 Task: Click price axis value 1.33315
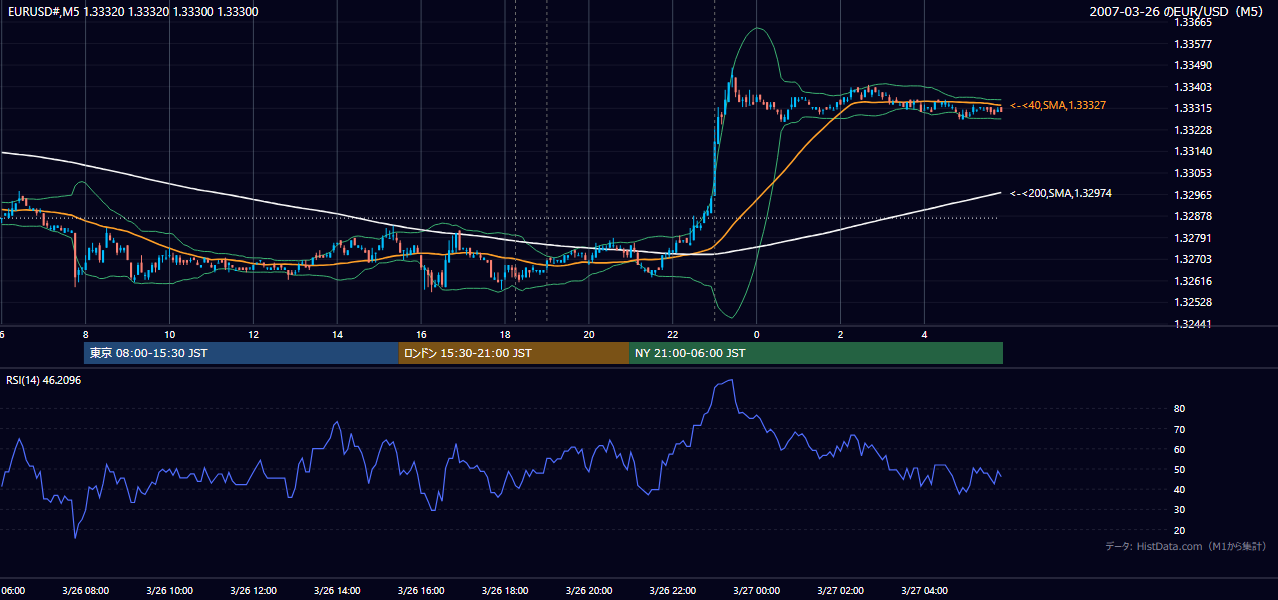click(x=1193, y=108)
